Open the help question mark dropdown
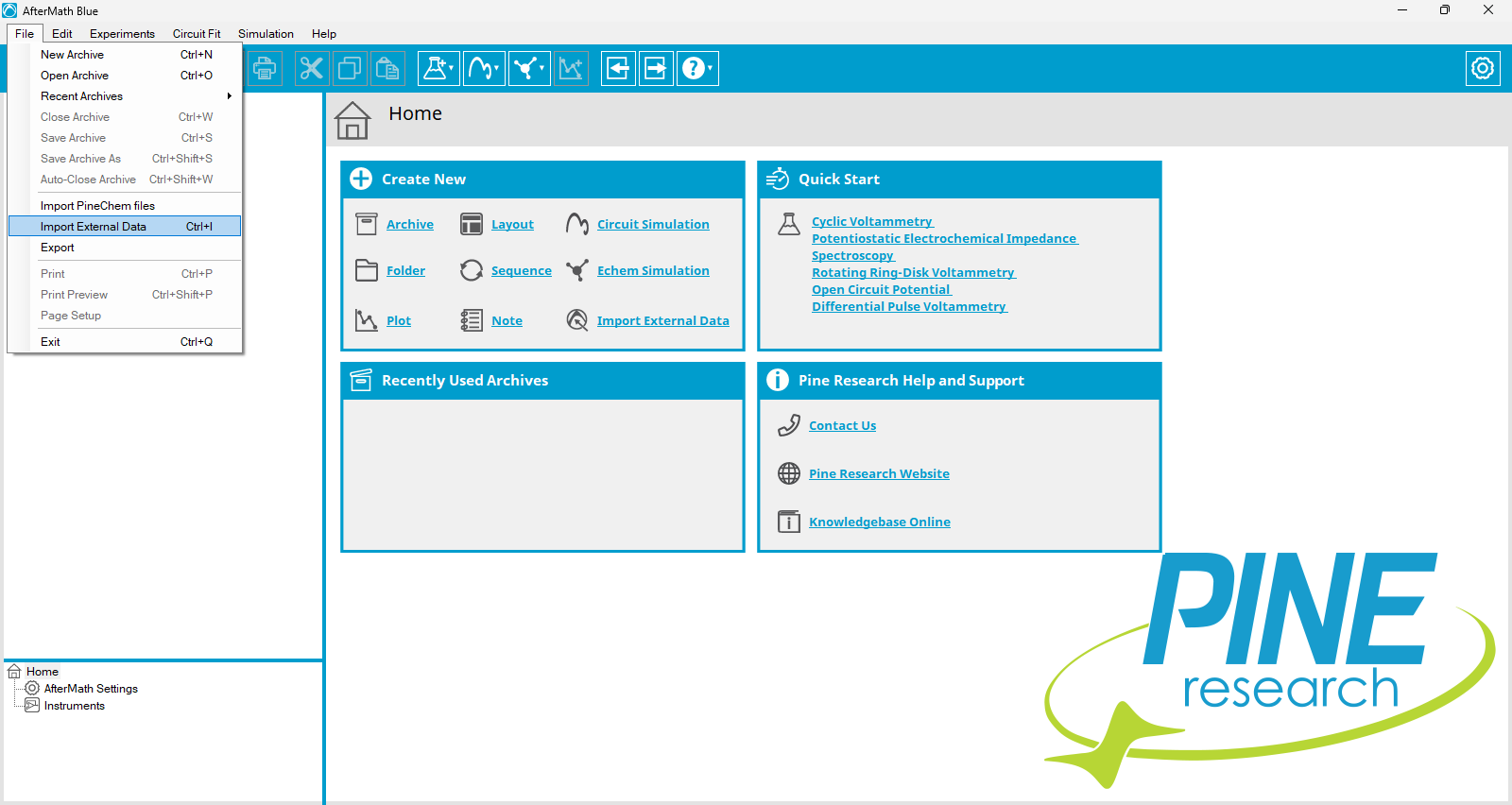 [697, 68]
